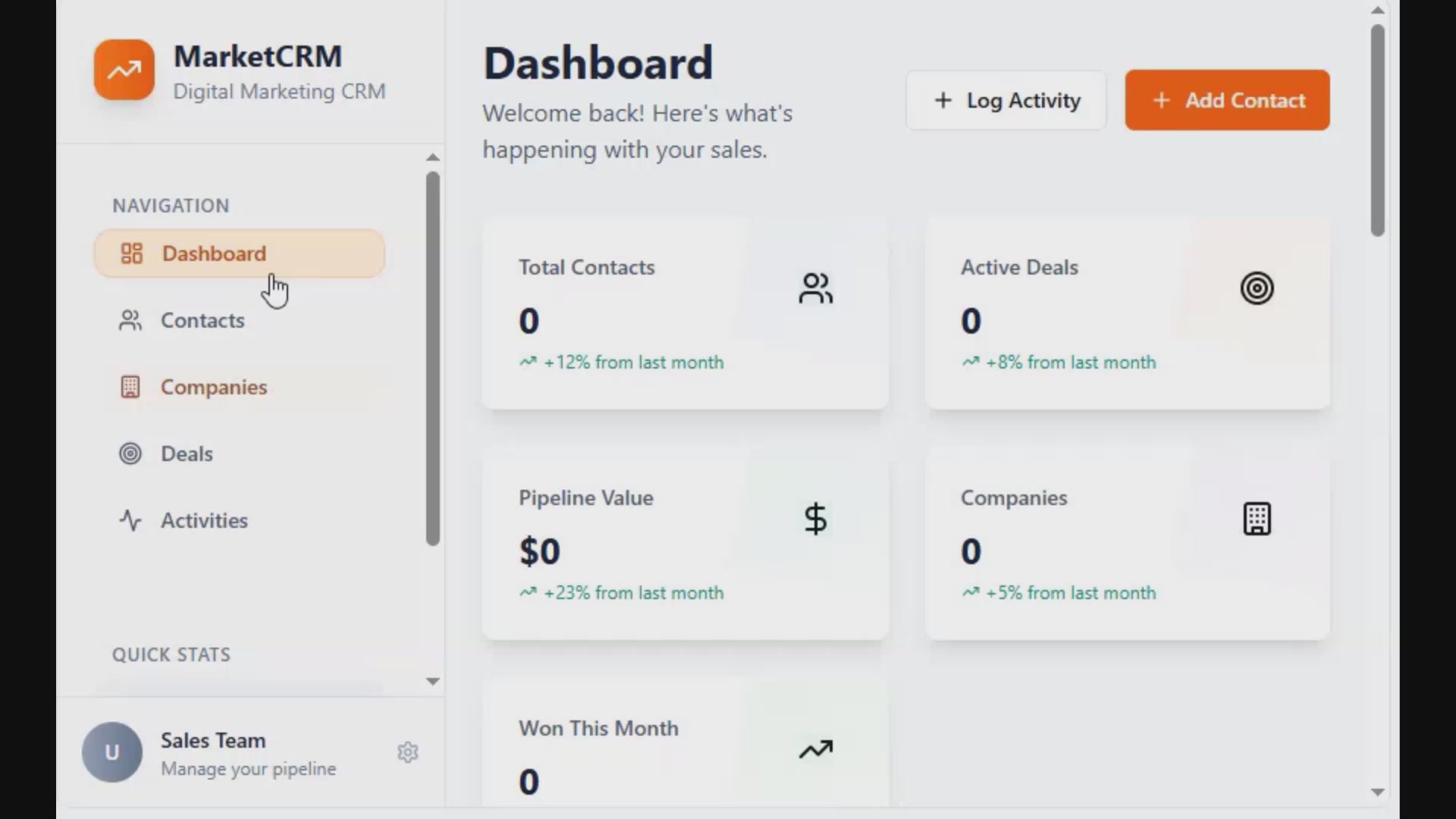This screenshot has width=1456, height=819.
Task: Open the Dashboard navigation item
Action: (x=239, y=253)
